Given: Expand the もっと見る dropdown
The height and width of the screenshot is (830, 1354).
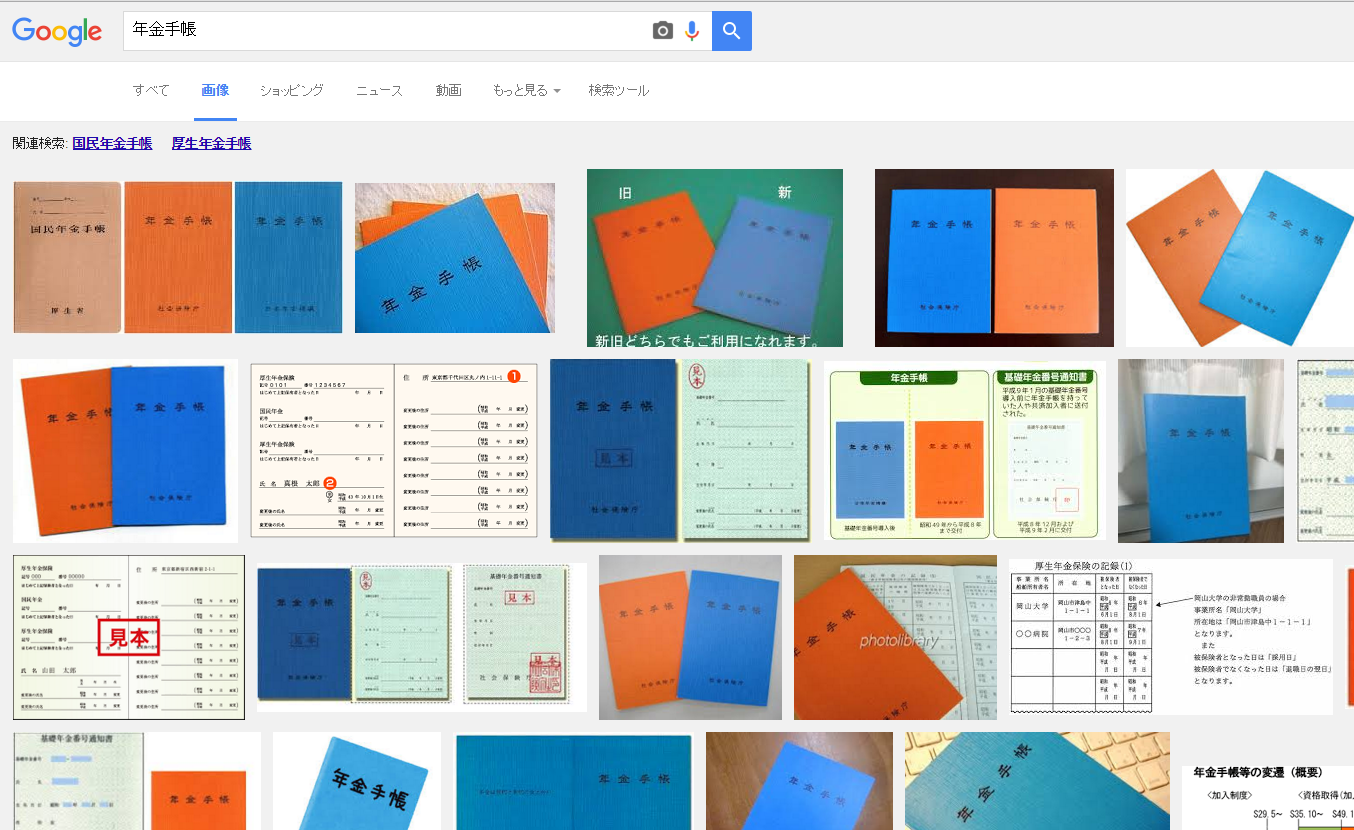Looking at the screenshot, I should pyautogui.click(x=526, y=90).
